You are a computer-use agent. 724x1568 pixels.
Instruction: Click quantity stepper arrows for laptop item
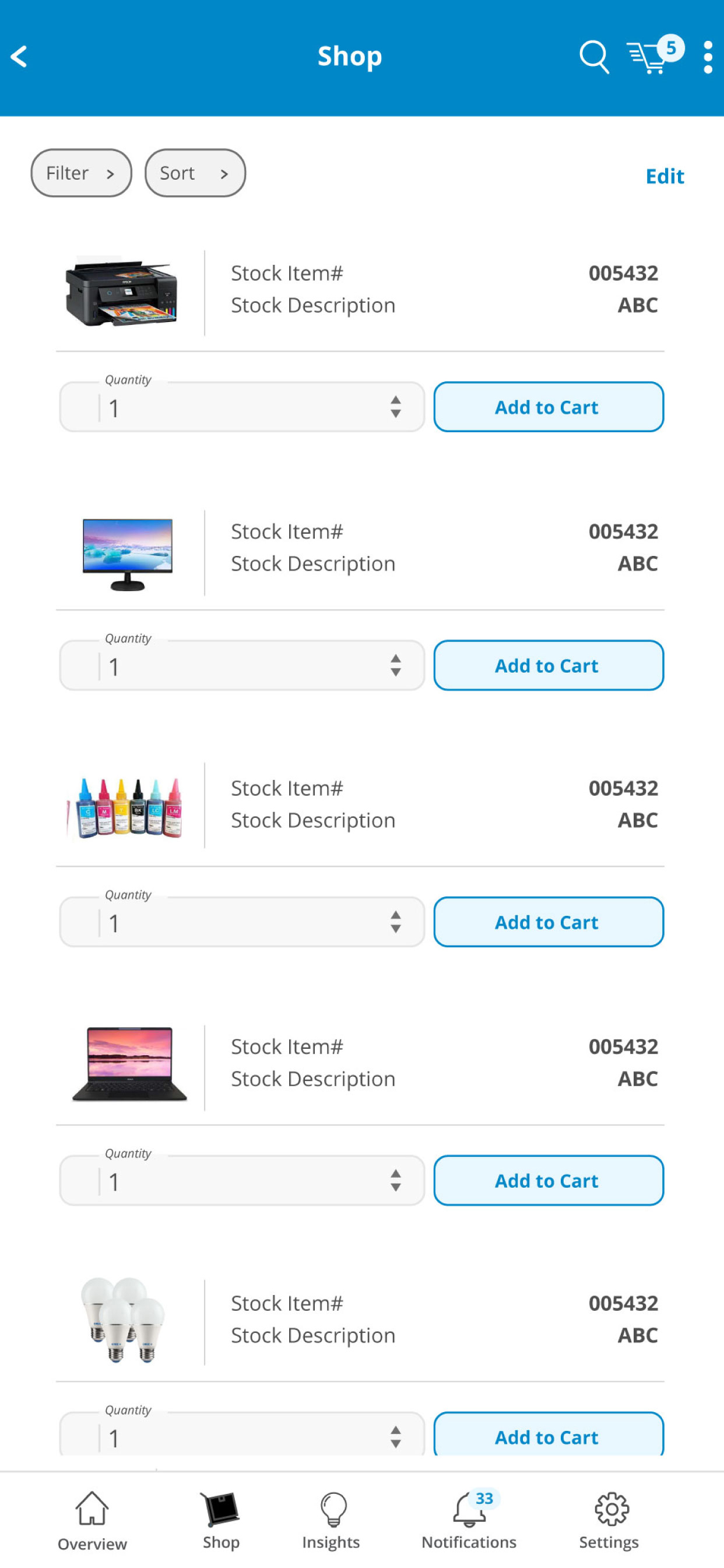tap(396, 1180)
